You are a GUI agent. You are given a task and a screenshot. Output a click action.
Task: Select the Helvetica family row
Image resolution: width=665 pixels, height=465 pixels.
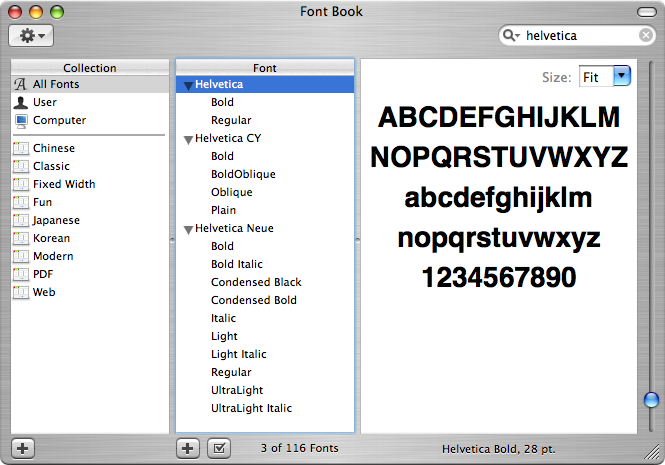click(x=265, y=84)
